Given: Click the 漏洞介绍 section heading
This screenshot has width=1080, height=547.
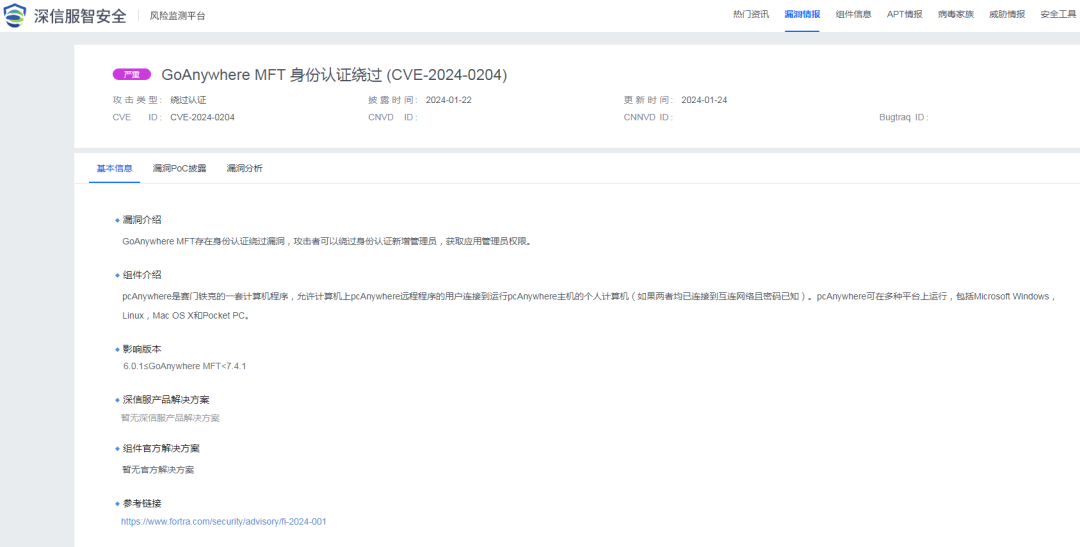Looking at the screenshot, I should point(142,220).
